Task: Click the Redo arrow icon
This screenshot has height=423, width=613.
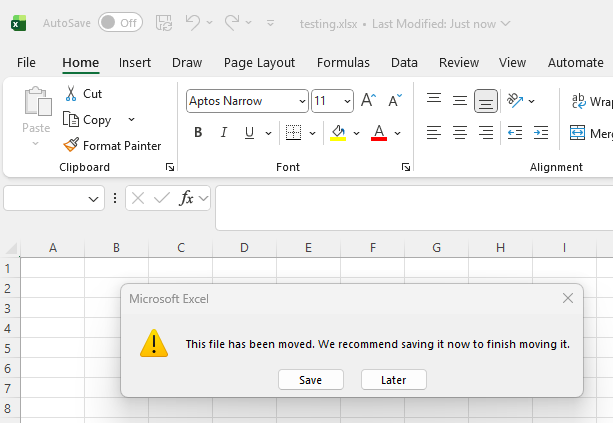Action: tap(231, 23)
